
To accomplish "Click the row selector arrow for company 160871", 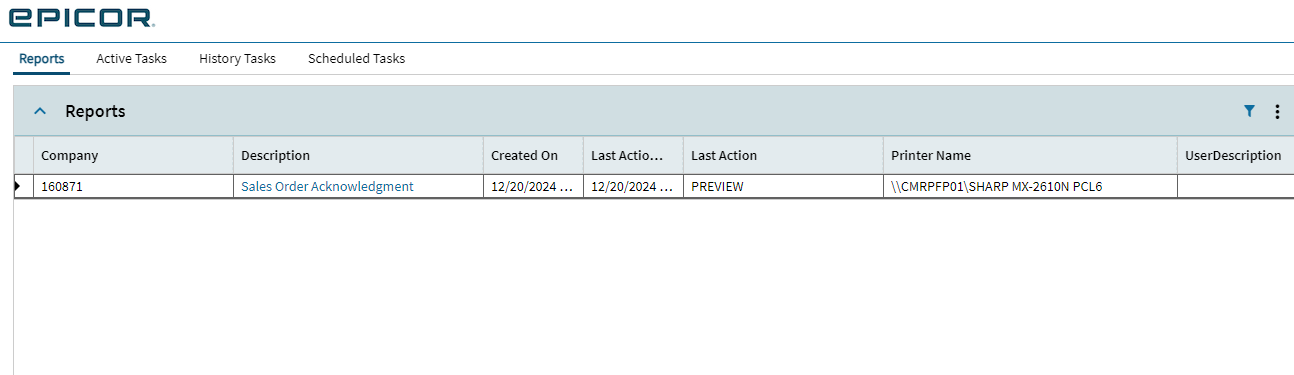I will 17,186.
